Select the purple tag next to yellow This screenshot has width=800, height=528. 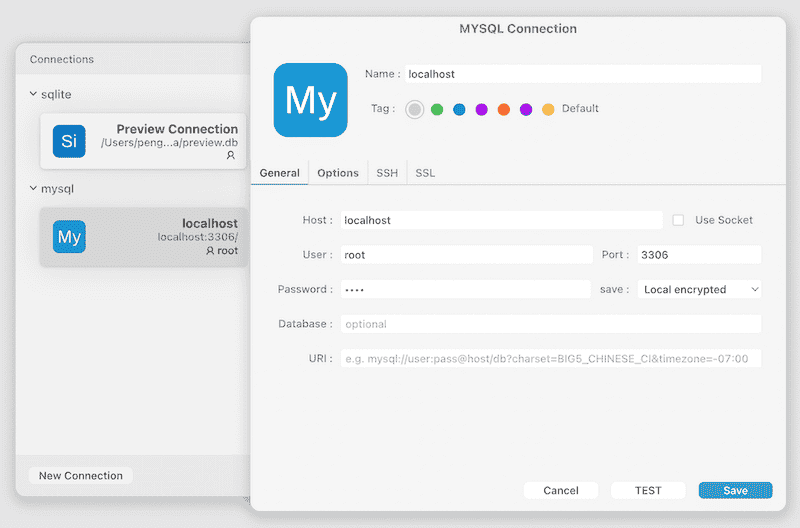coord(526,109)
